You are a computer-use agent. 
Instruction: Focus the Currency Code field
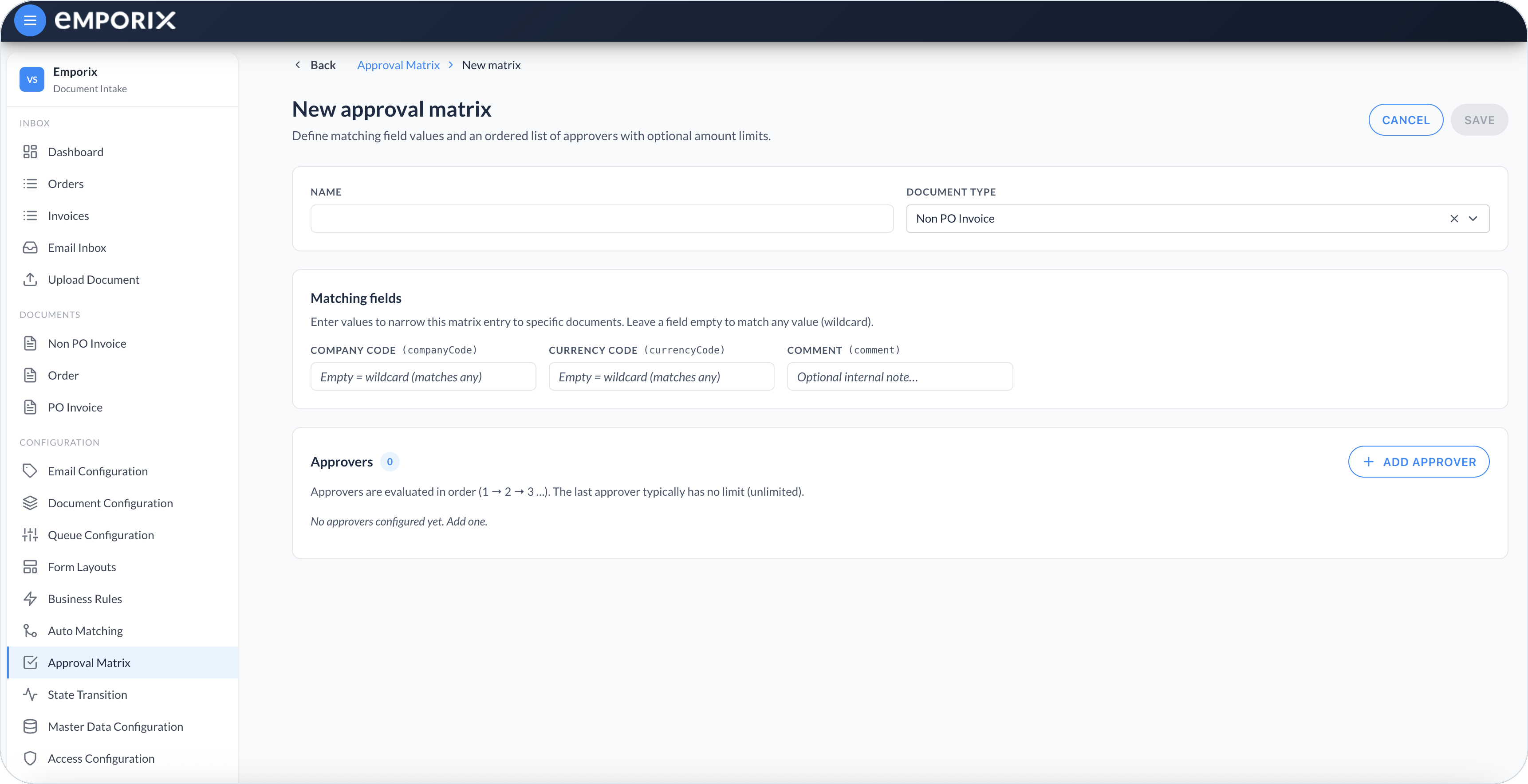click(662, 376)
